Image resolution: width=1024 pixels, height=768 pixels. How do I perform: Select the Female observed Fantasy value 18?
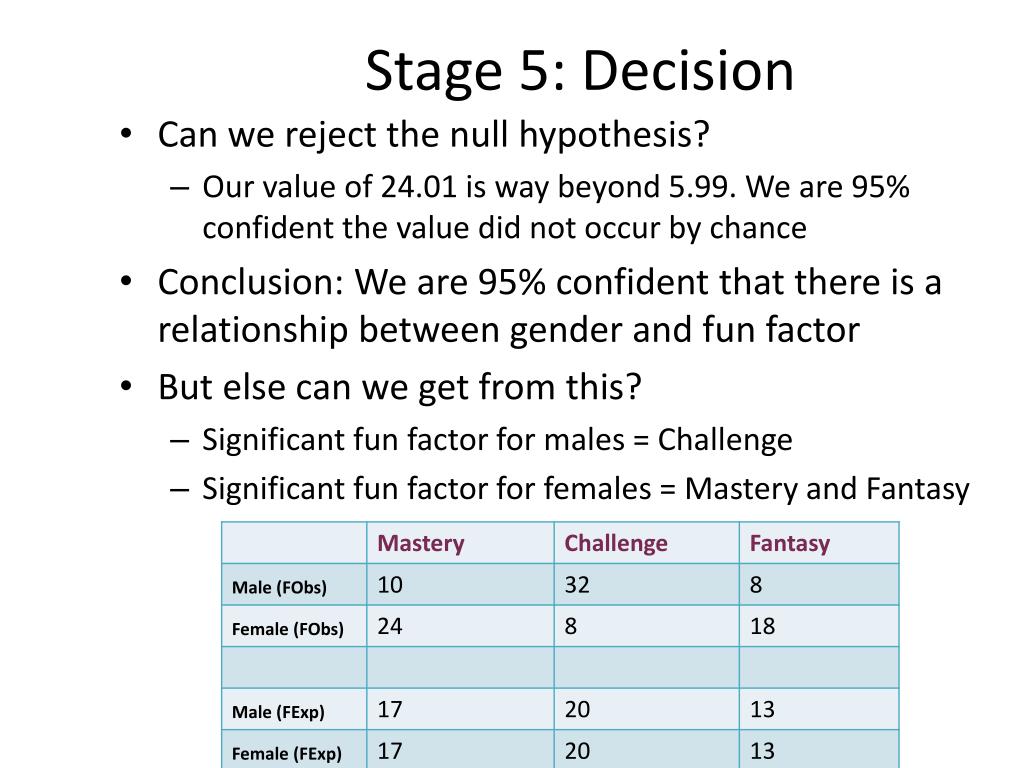[x=762, y=626]
